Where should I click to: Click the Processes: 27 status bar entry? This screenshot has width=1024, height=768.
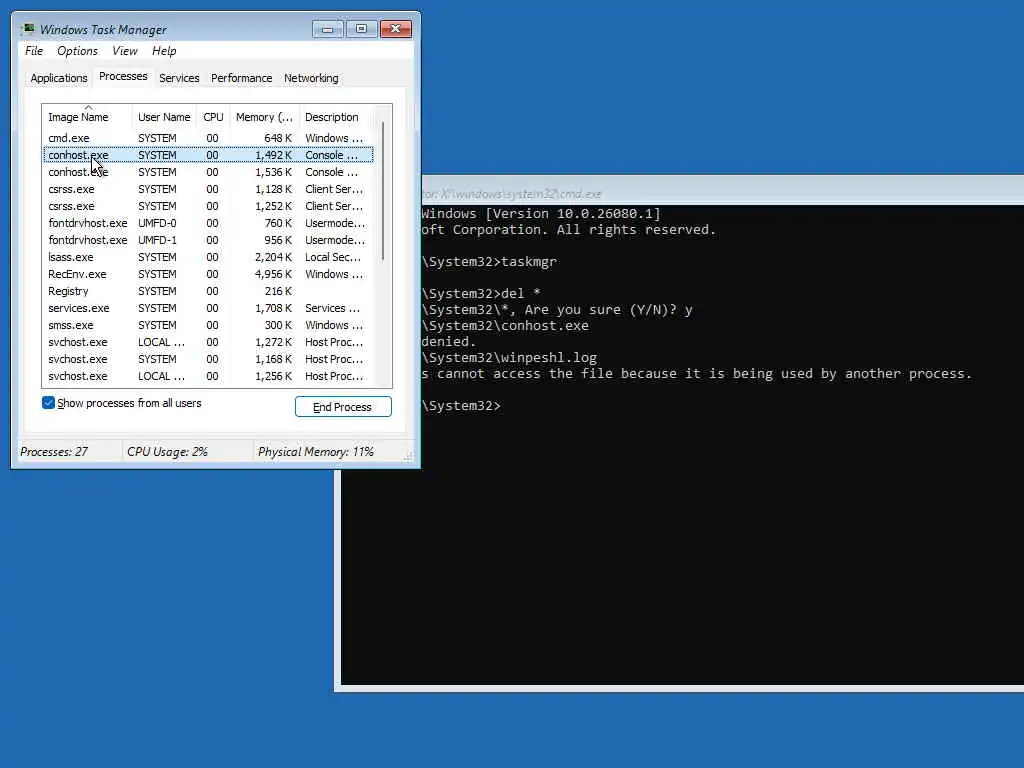[54, 452]
